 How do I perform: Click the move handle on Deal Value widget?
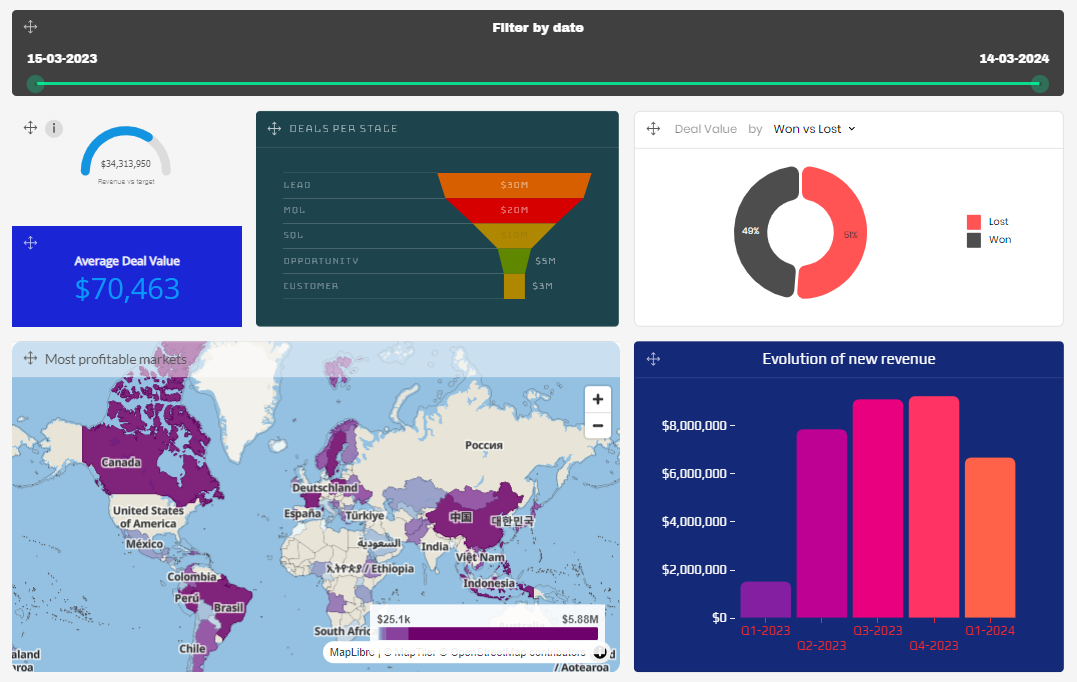pyautogui.click(x=653, y=129)
